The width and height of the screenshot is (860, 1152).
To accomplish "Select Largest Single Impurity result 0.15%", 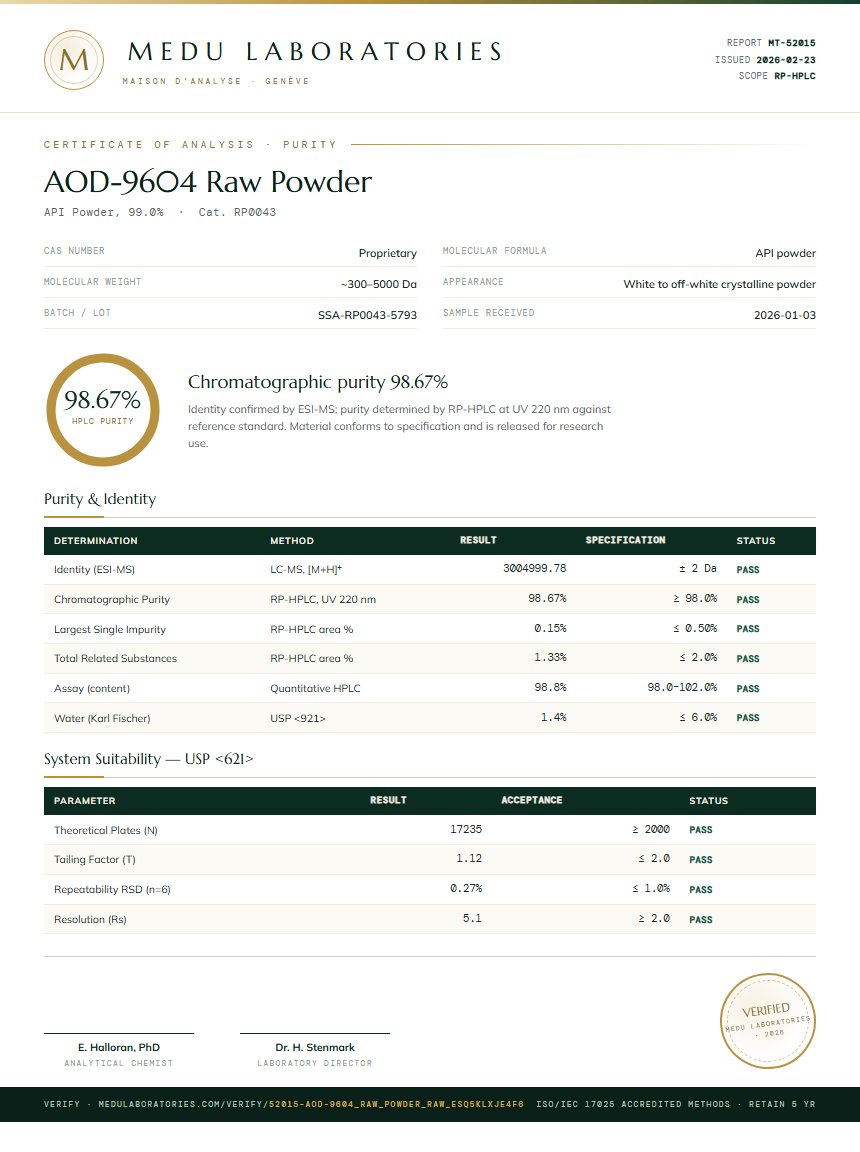I will click(550, 628).
